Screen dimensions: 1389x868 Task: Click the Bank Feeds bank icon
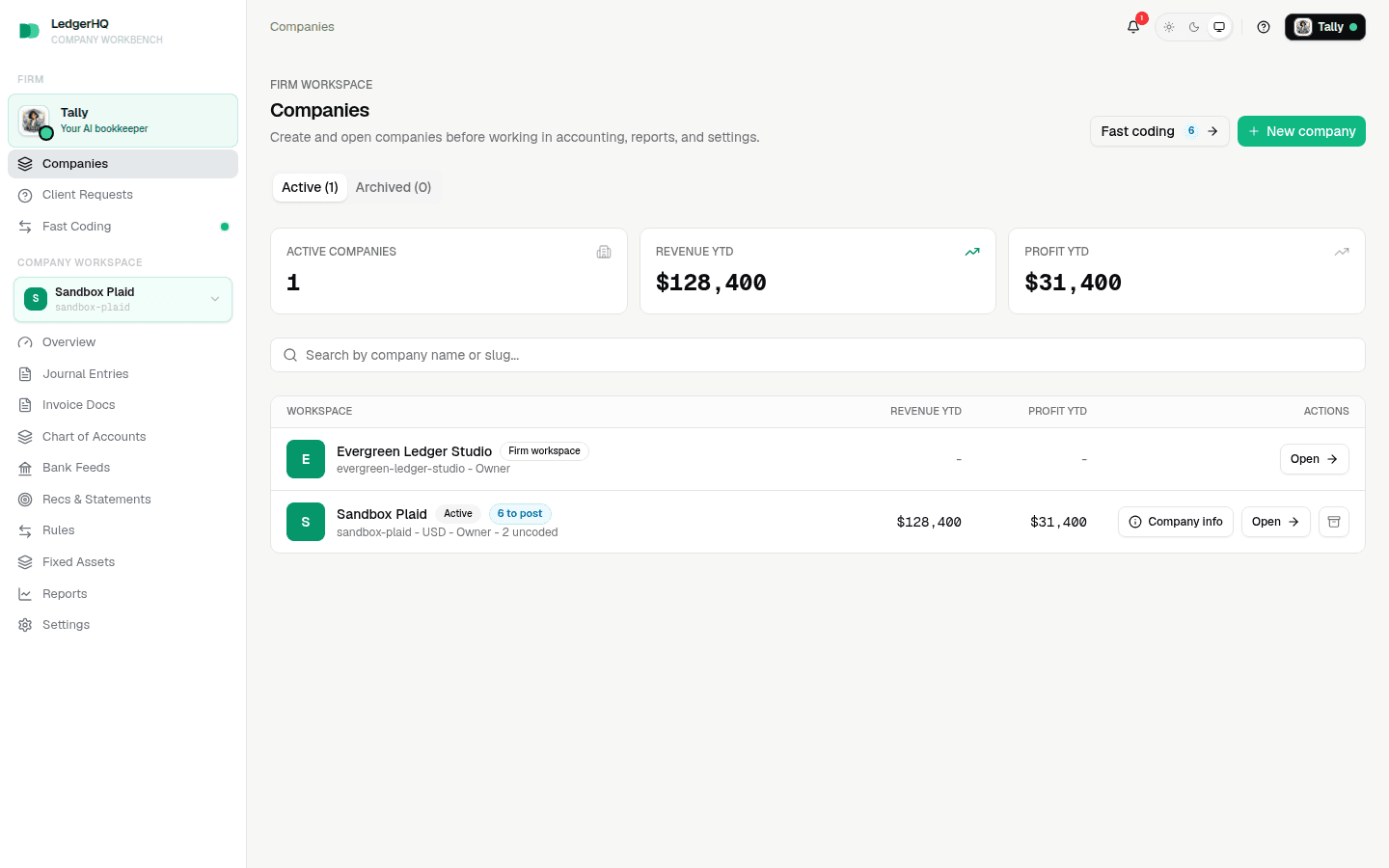[25, 468]
